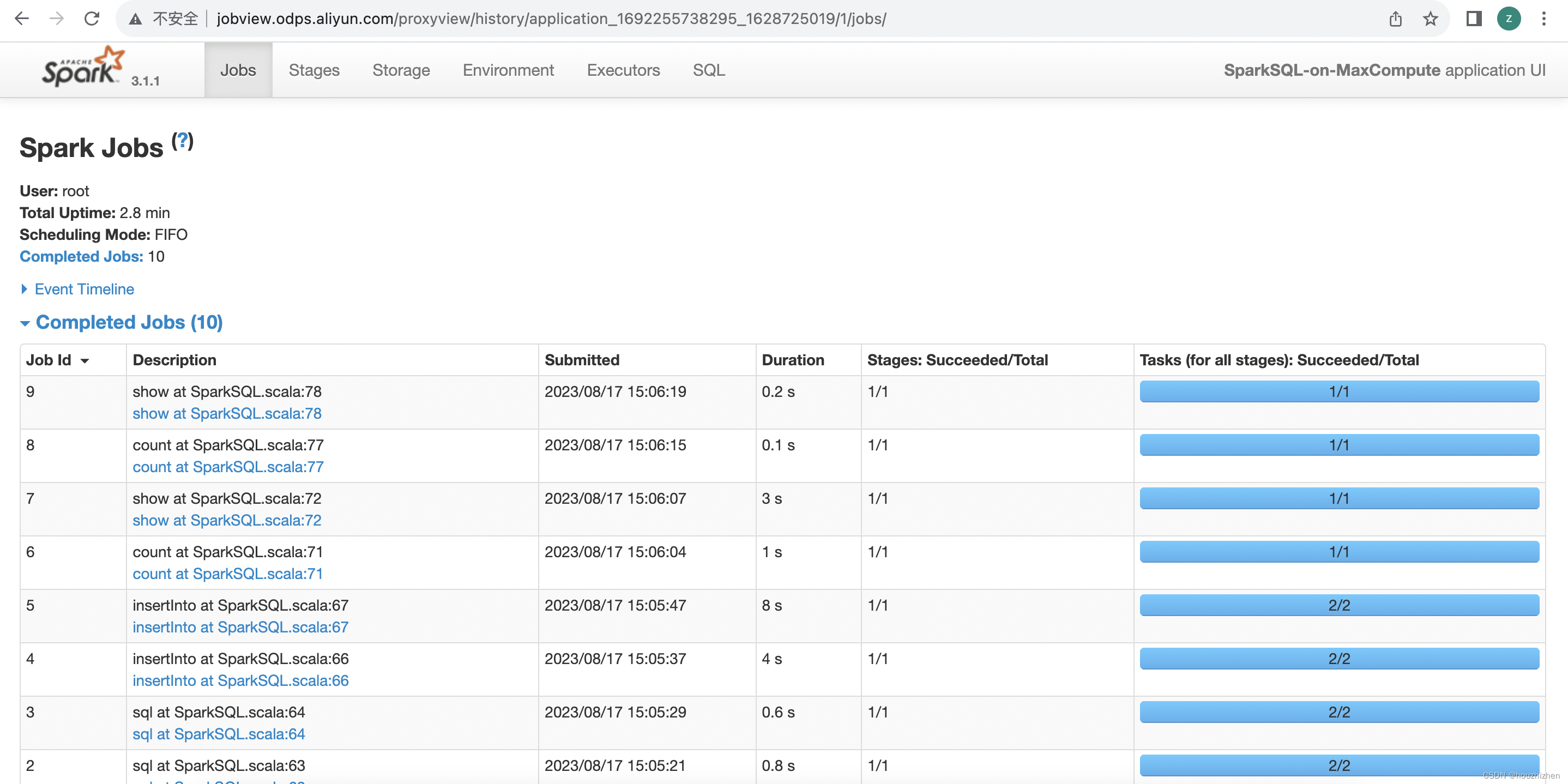The width and height of the screenshot is (1568, 784).
Task: Click the plain text sql at SparkSQL.scala:63
Action: click(219, 766)
